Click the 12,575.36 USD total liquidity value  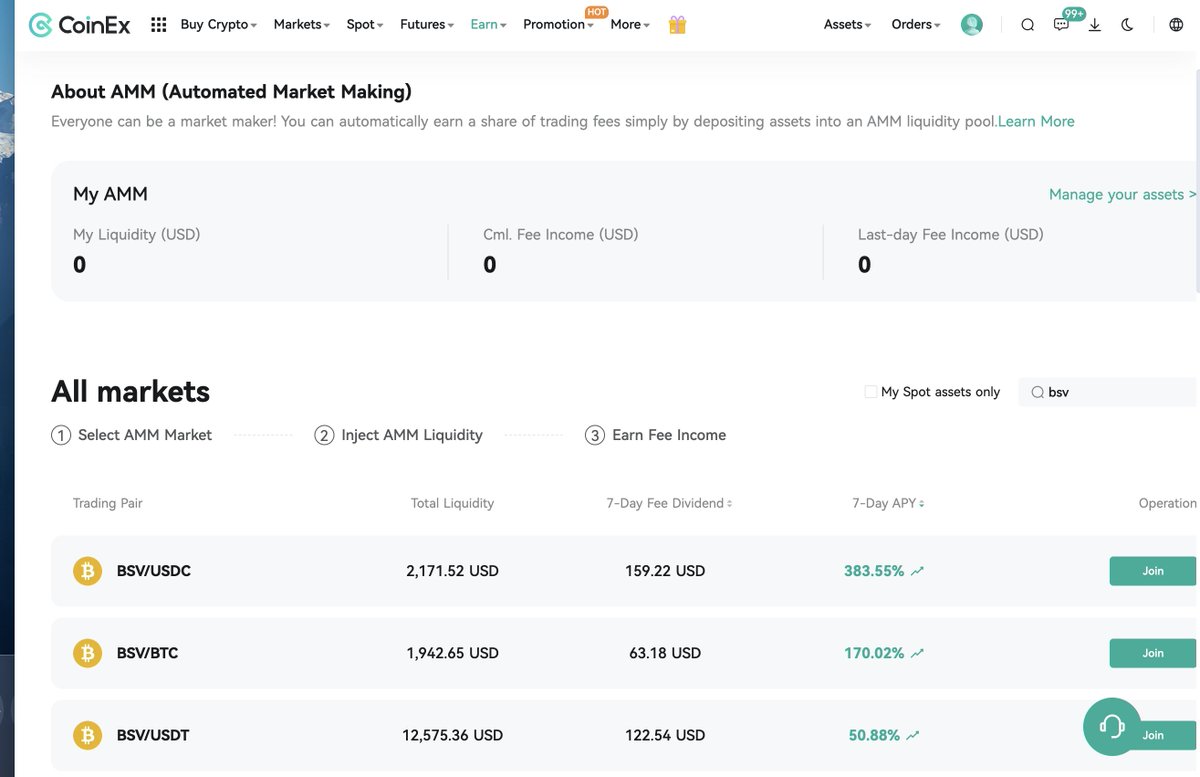pyautogui.click(x=452, y=735)
